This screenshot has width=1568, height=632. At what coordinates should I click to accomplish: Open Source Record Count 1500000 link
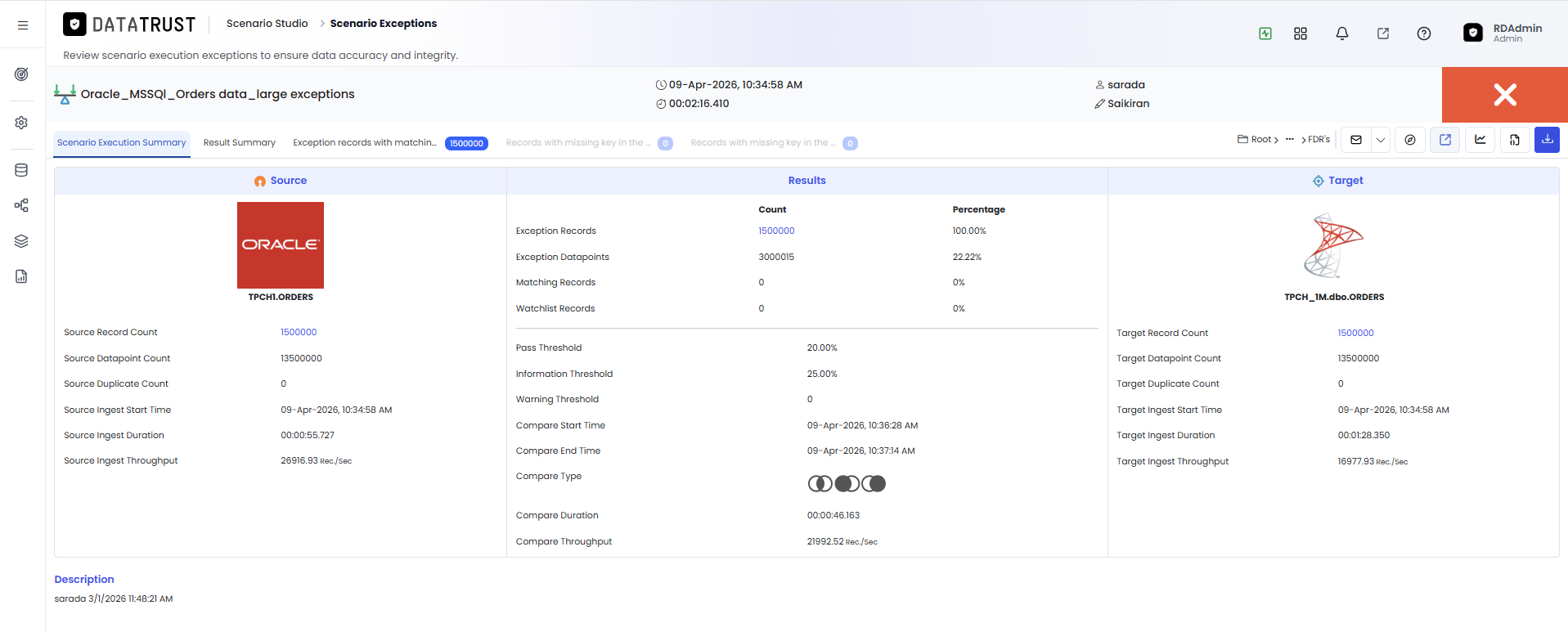pos(299,333)
